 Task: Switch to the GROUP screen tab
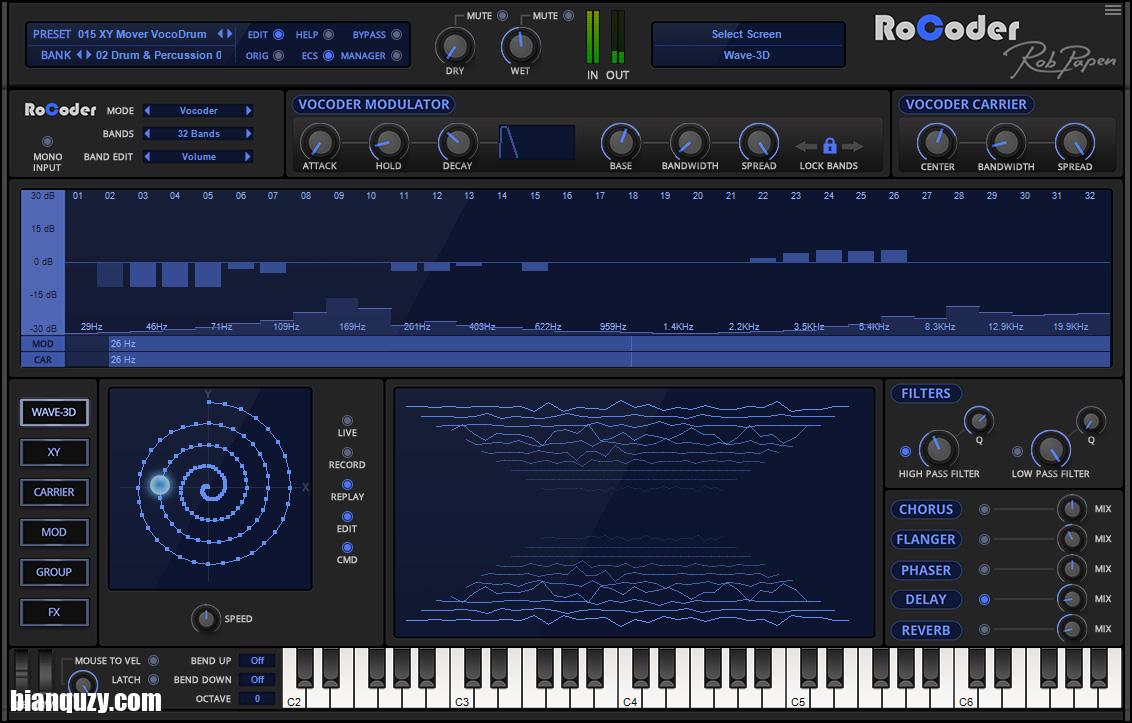coord(54,572)
